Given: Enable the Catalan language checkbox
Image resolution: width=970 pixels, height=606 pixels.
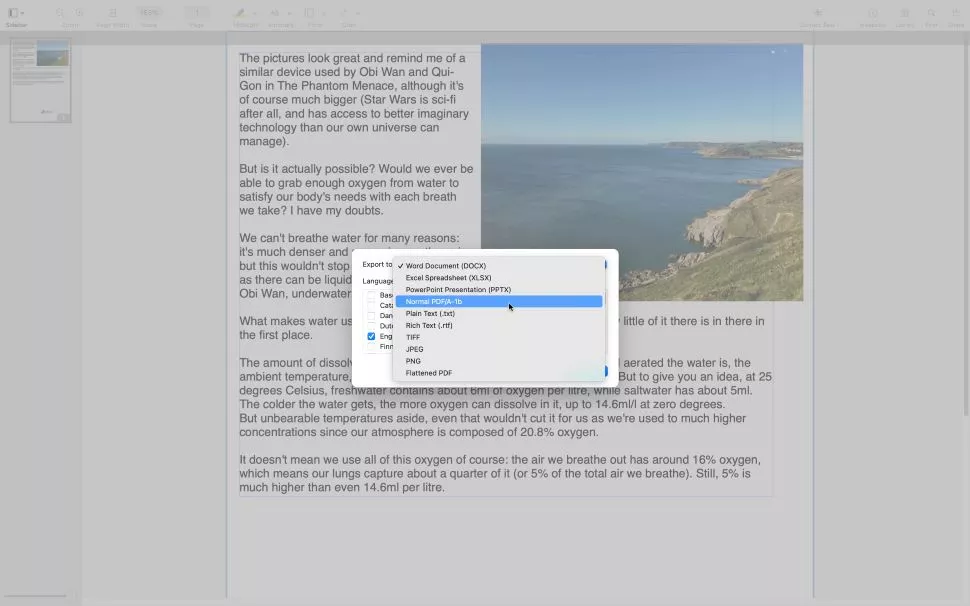Looking at the screenshot, I should [x=371, y=306].
